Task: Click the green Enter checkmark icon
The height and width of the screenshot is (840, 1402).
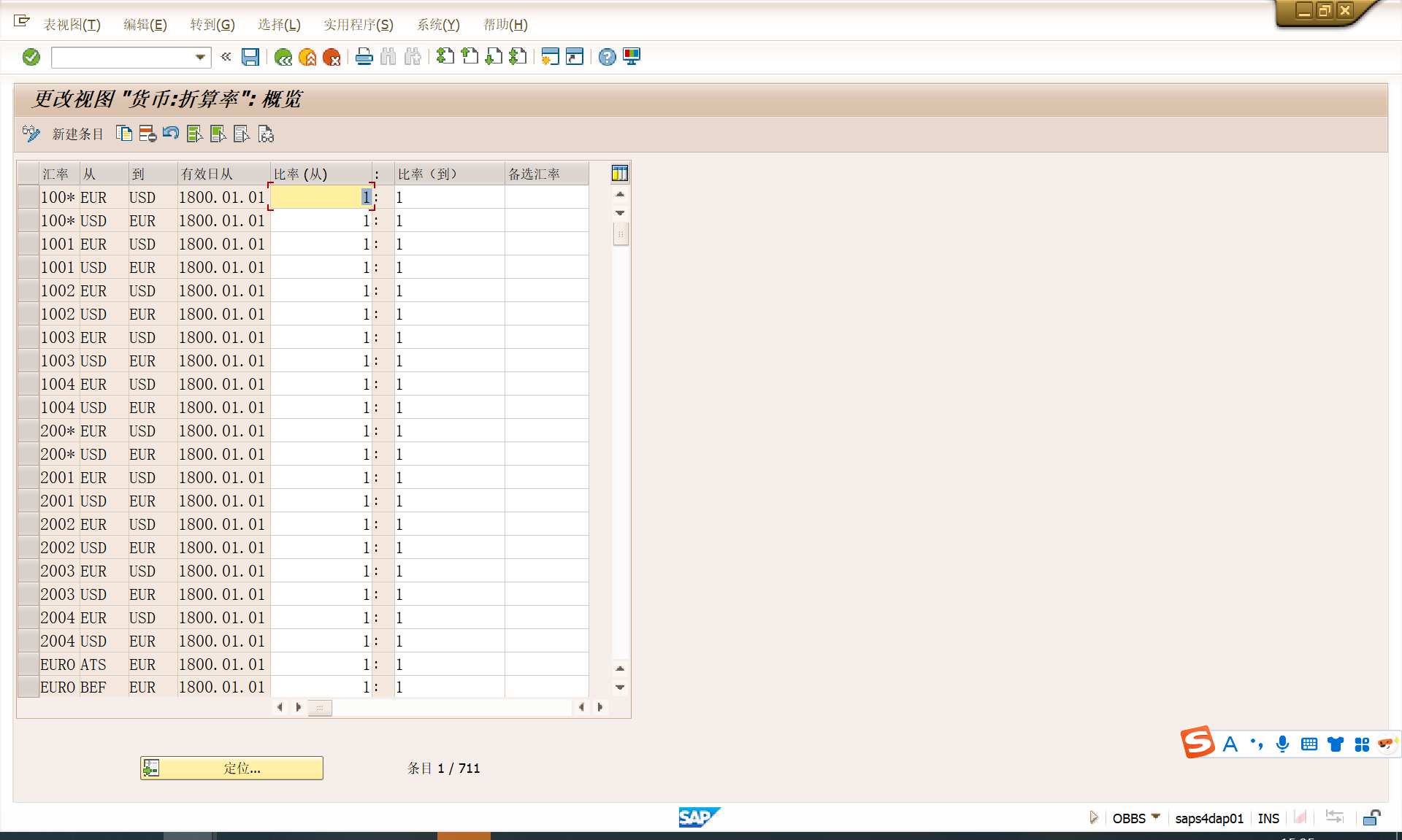Action: (31, 57)
